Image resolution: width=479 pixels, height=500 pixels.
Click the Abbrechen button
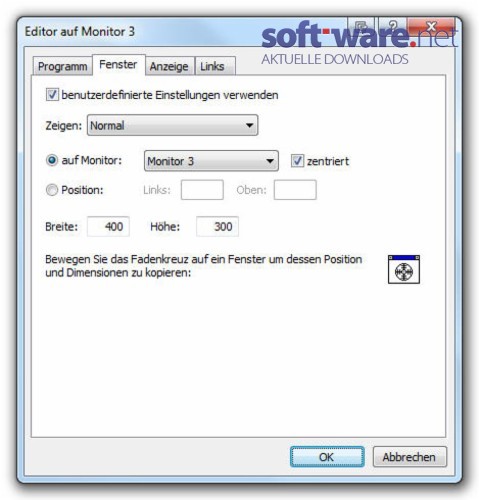tap(409, 457)
